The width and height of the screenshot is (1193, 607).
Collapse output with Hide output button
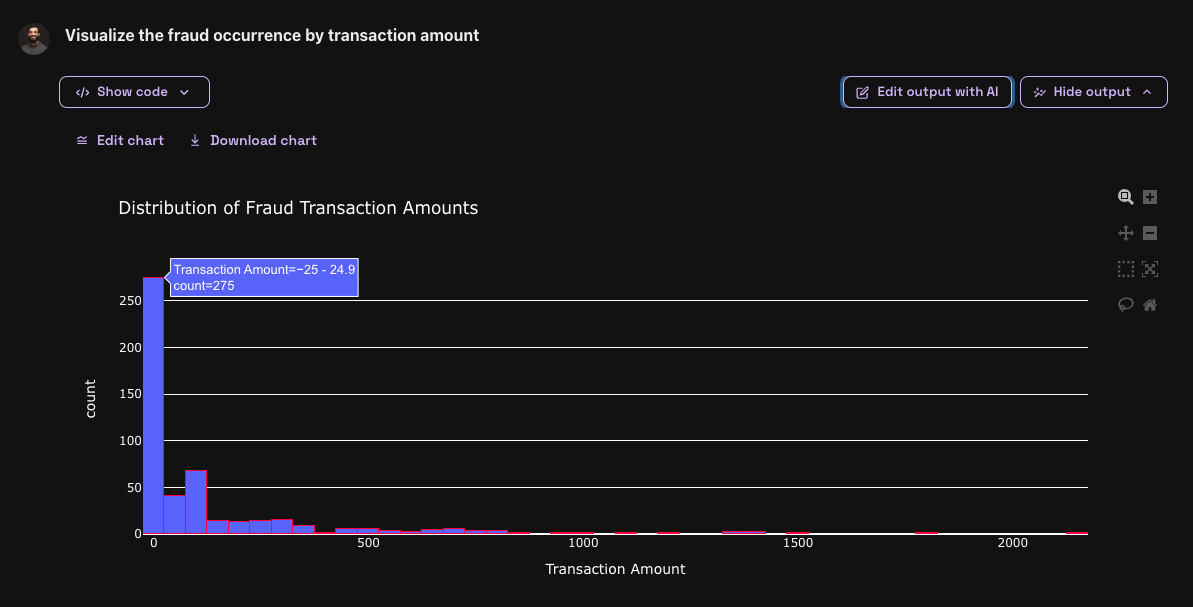1093,92
